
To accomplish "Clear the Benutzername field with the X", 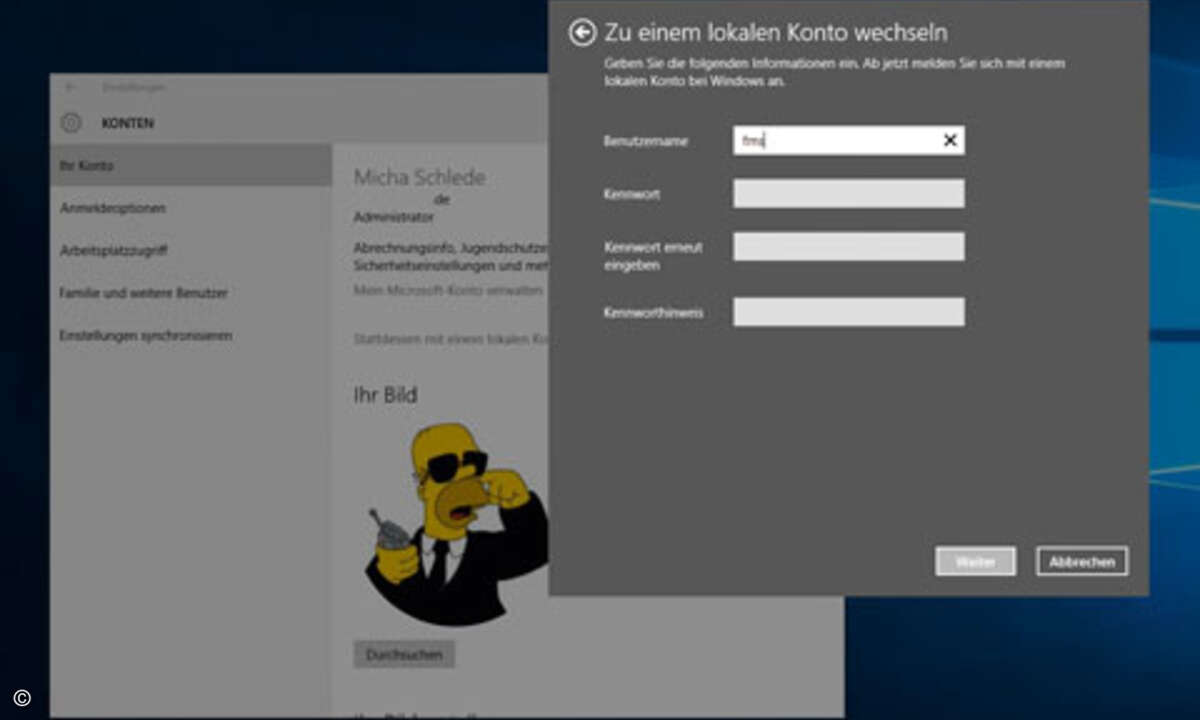I will tap(950, 141).
